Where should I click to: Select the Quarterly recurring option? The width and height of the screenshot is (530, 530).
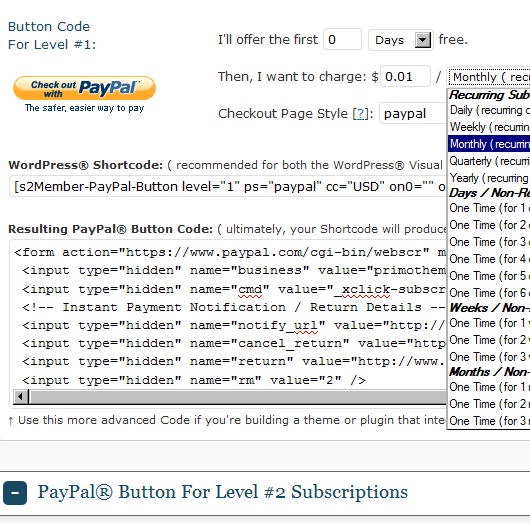click(x=489, y=161)
